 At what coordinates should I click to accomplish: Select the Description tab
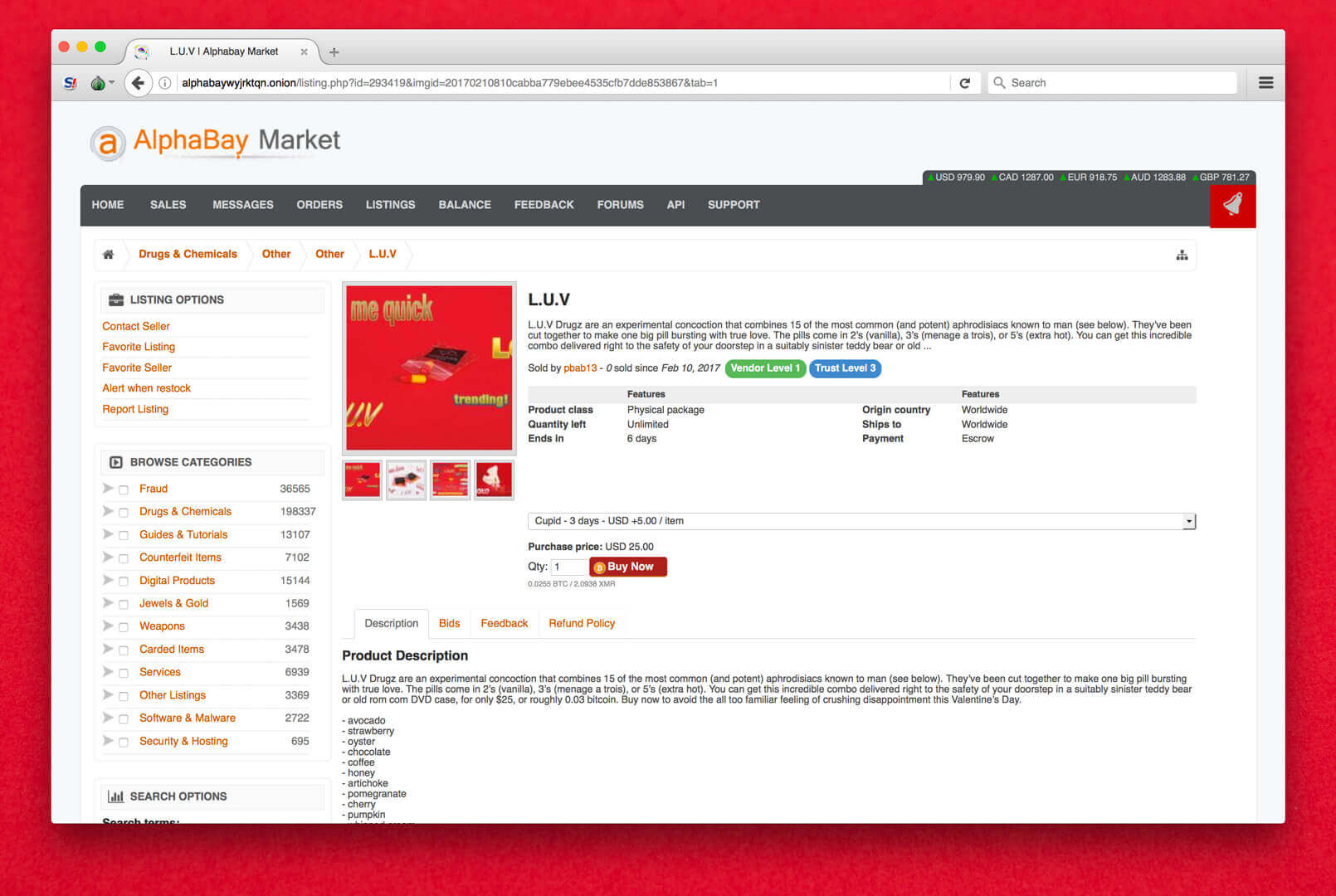point(392,624)
